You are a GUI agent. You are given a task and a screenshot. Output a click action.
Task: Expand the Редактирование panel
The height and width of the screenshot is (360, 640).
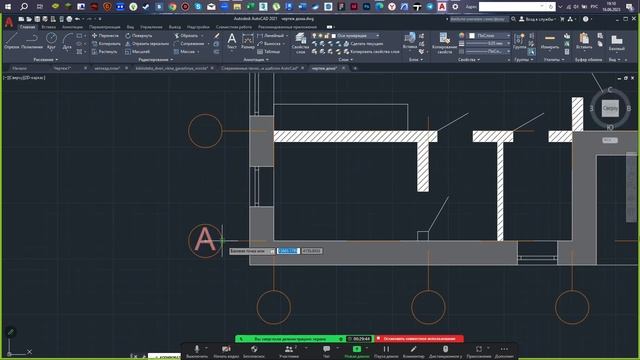coord(156,60)
